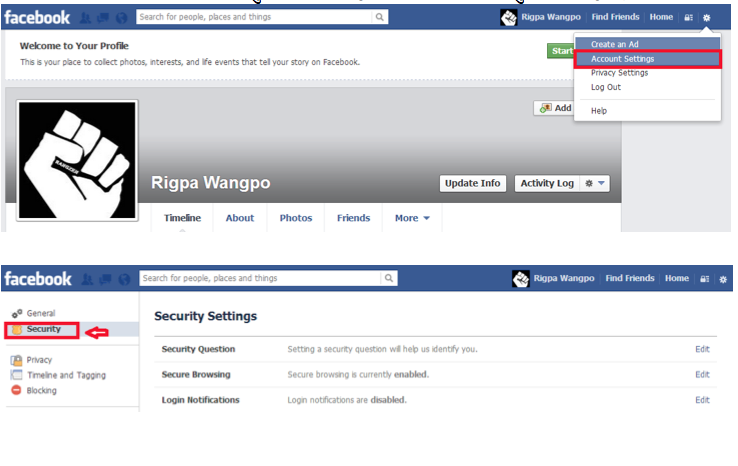Open the Activity Log button
The width and height of the screenshot is (738, 466).
tap(547, 184)
